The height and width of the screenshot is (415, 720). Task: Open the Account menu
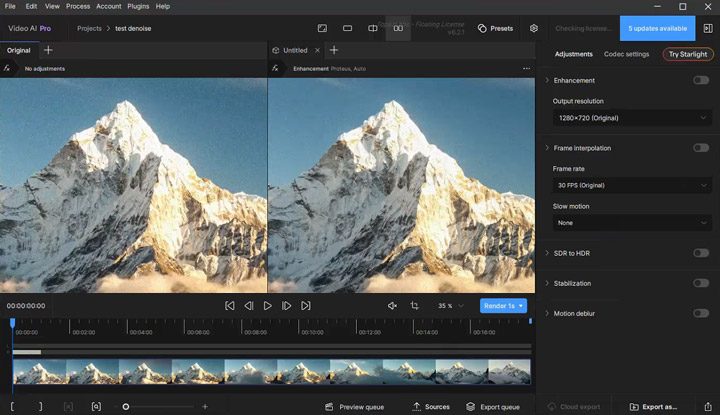[109, 6]
